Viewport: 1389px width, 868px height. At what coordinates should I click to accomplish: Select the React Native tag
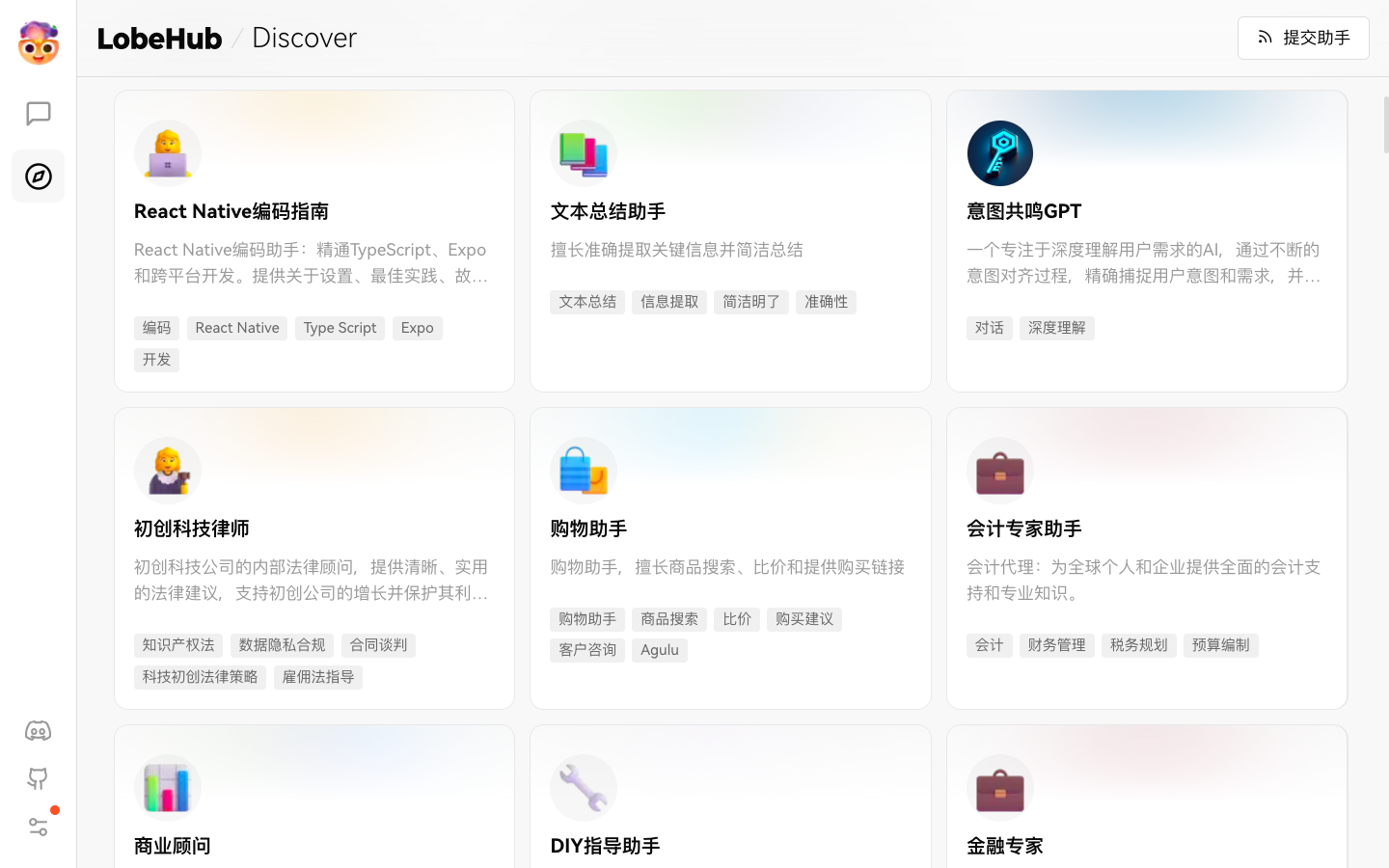(x=237, y=328)
